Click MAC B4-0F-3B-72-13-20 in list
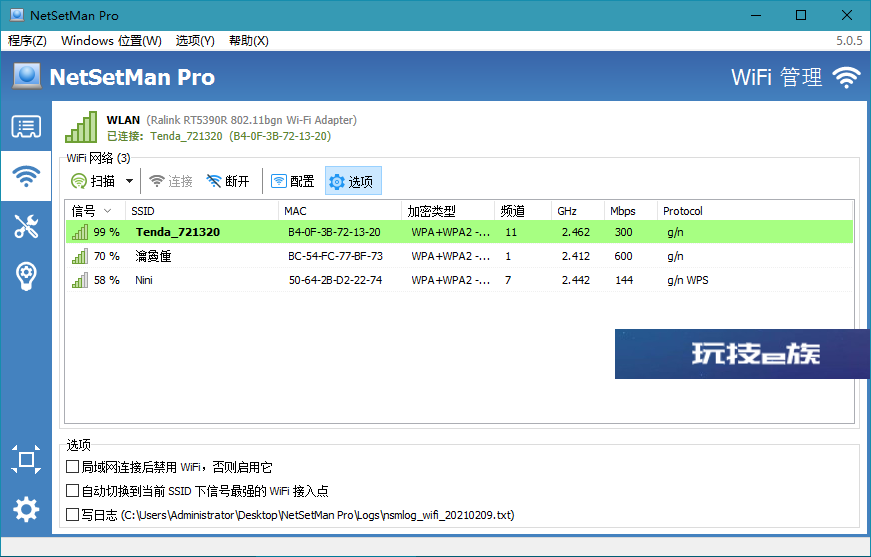Viewport: 871px width, 557px height. click(334, 232)
